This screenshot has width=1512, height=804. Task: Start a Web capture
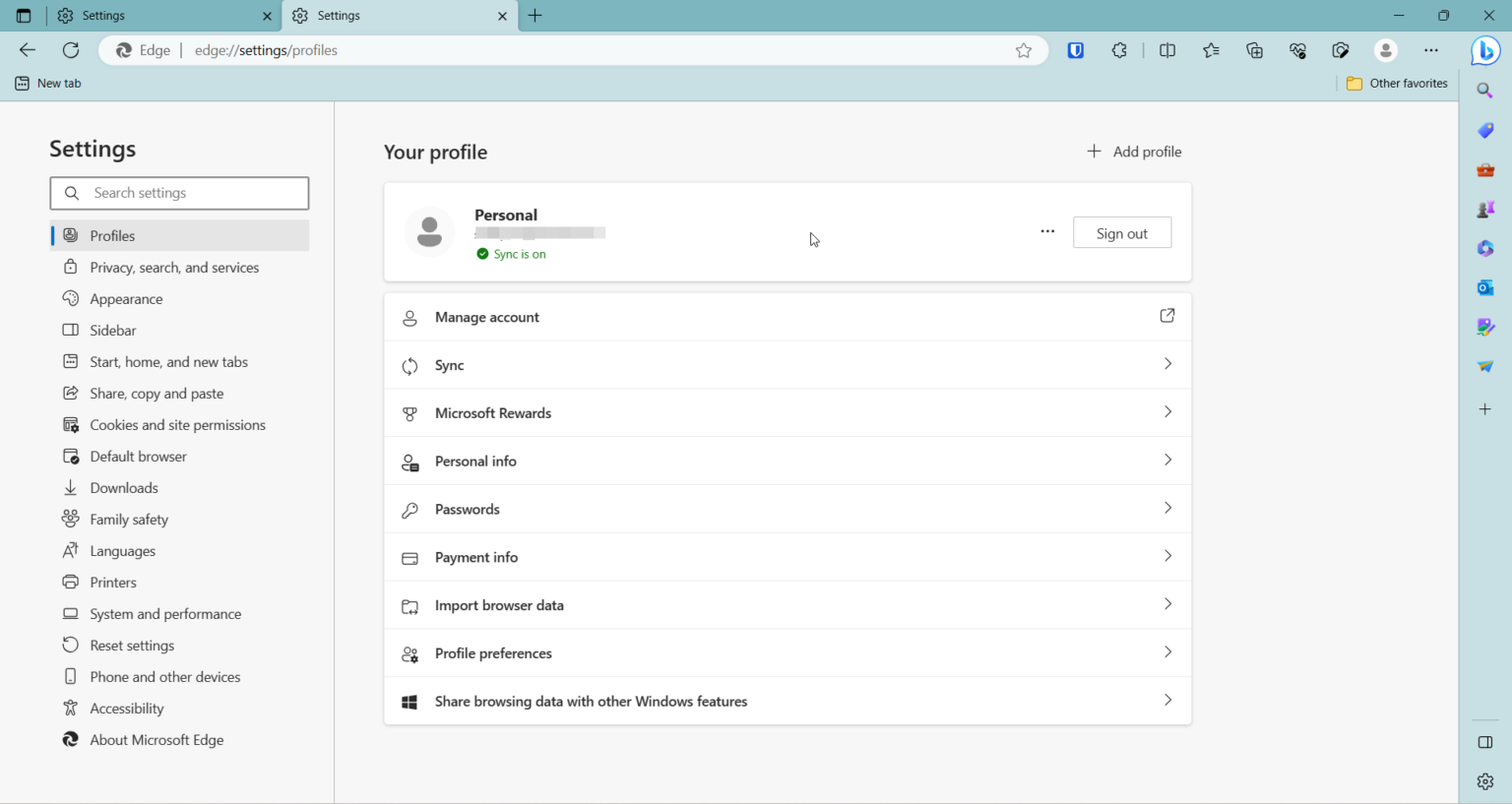1341,50
